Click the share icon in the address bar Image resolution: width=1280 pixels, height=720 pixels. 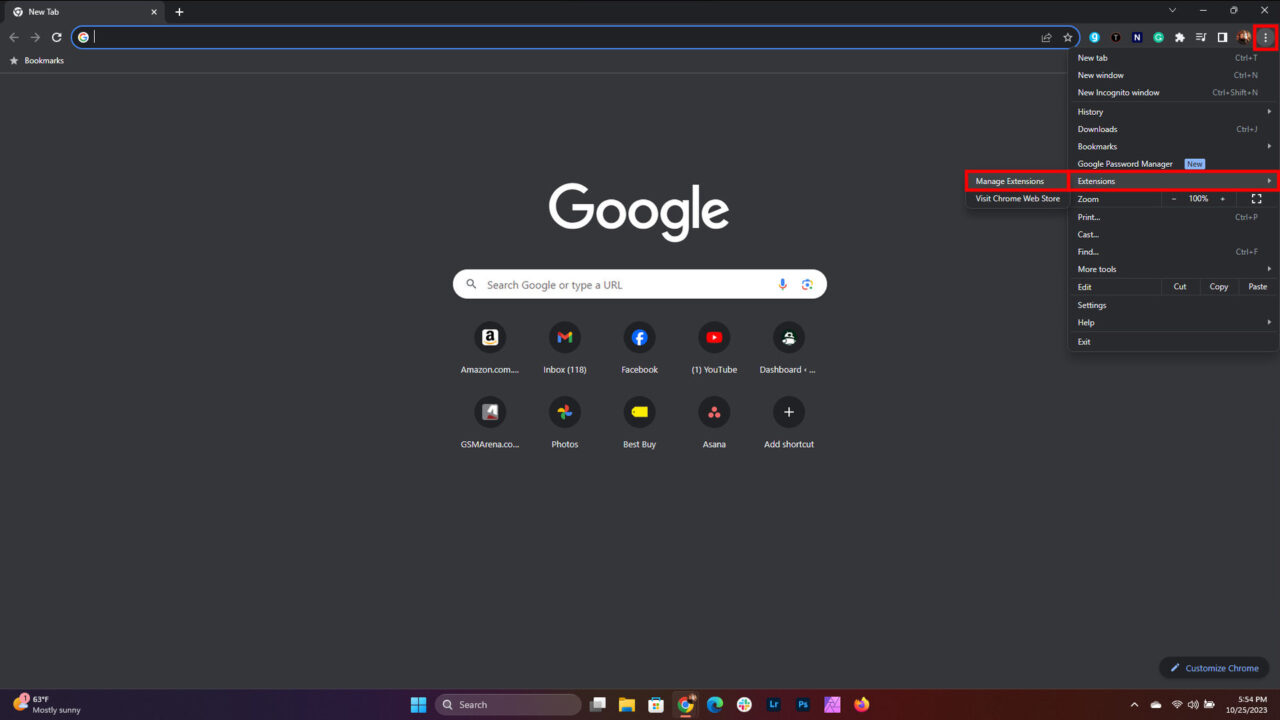point(1046,37)
